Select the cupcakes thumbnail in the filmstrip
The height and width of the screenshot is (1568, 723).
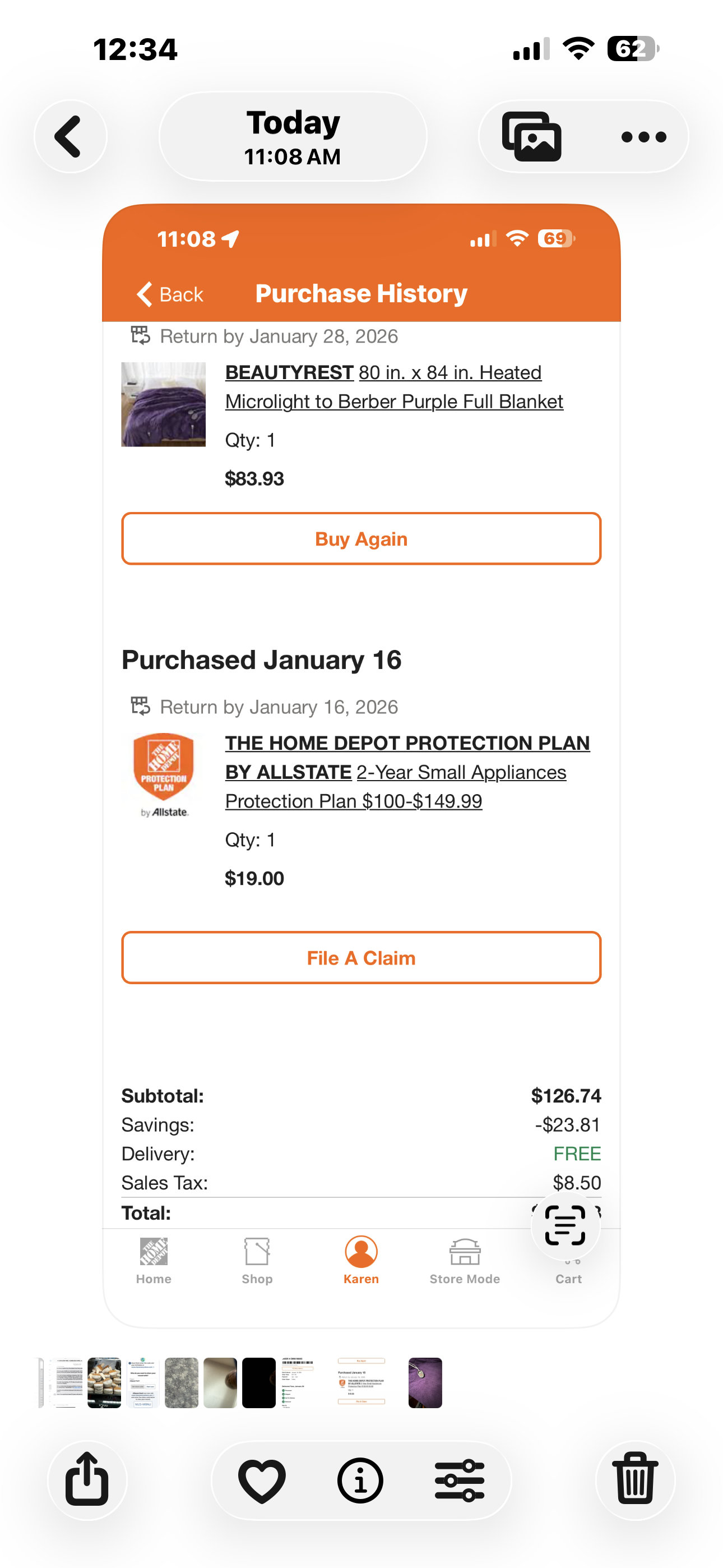tap(104, 1382)
